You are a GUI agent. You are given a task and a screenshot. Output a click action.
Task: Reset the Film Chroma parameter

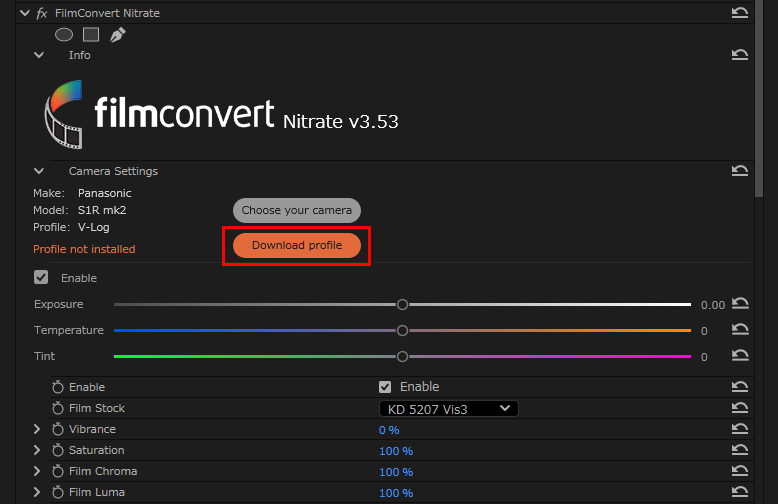[x=739, y=471]
